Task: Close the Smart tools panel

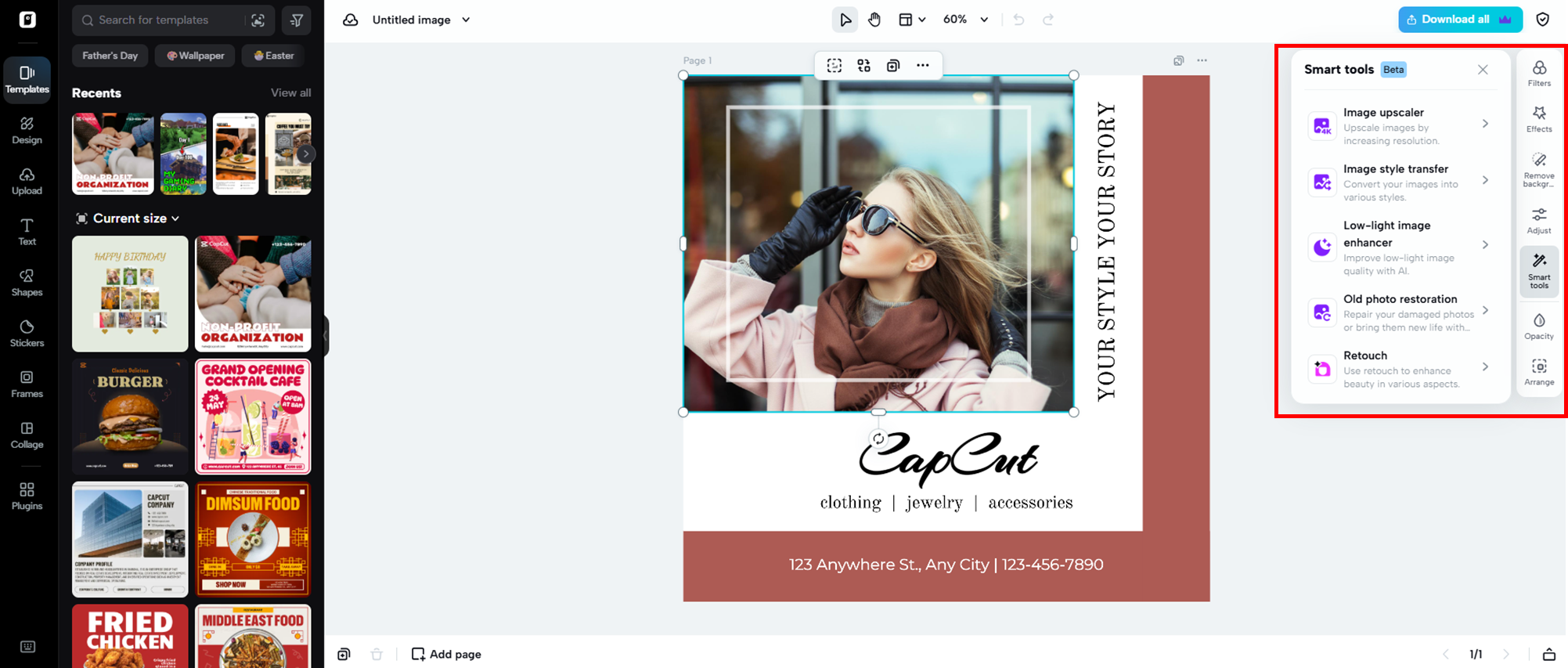Action: pos(1483,70)
